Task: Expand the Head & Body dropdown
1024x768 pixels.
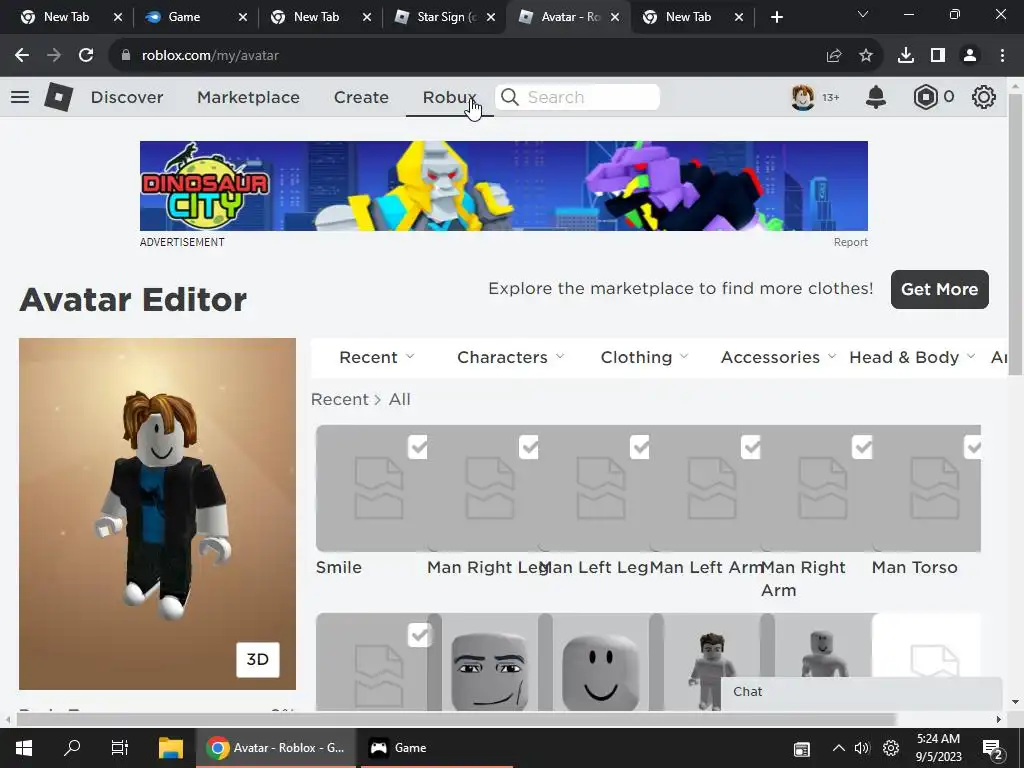Action: (912, 357)
